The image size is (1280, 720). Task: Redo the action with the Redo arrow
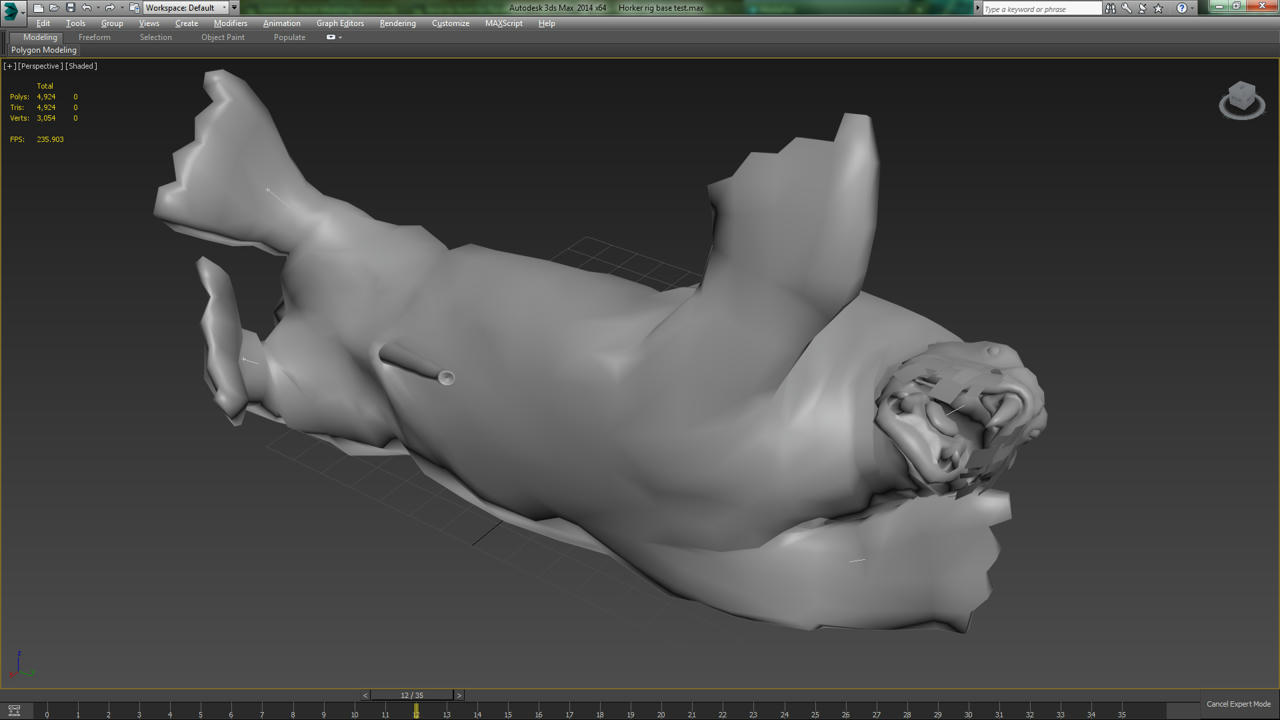110,8
